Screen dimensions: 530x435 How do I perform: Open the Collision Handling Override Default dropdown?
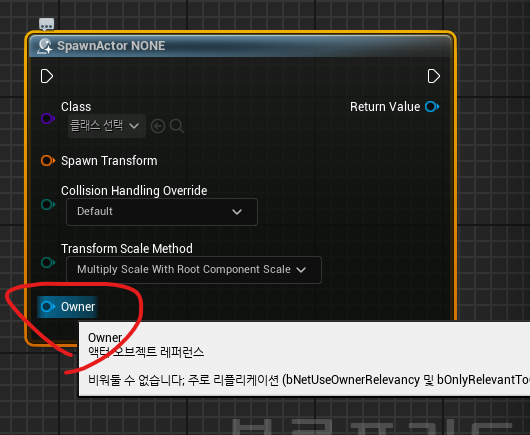(x=162, y=212)
